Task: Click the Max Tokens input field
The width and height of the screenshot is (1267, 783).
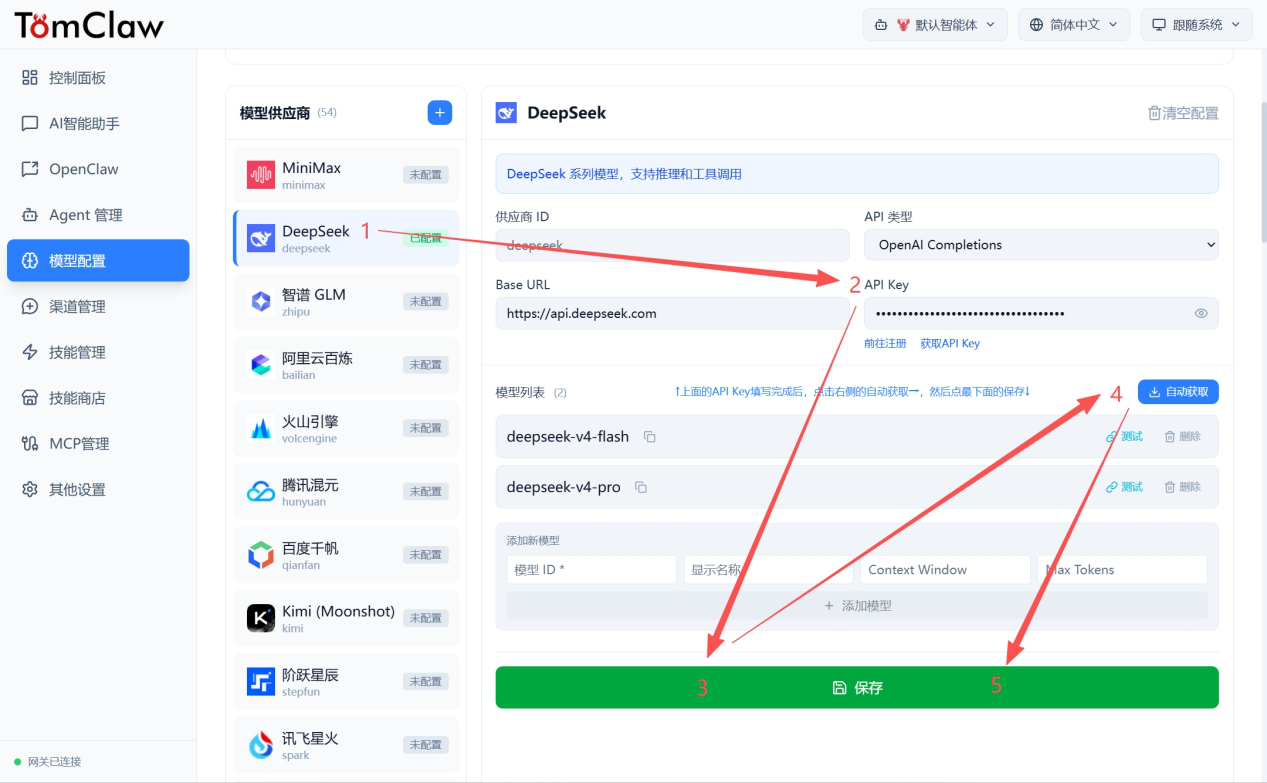Action: click(x=1122, y=570)
